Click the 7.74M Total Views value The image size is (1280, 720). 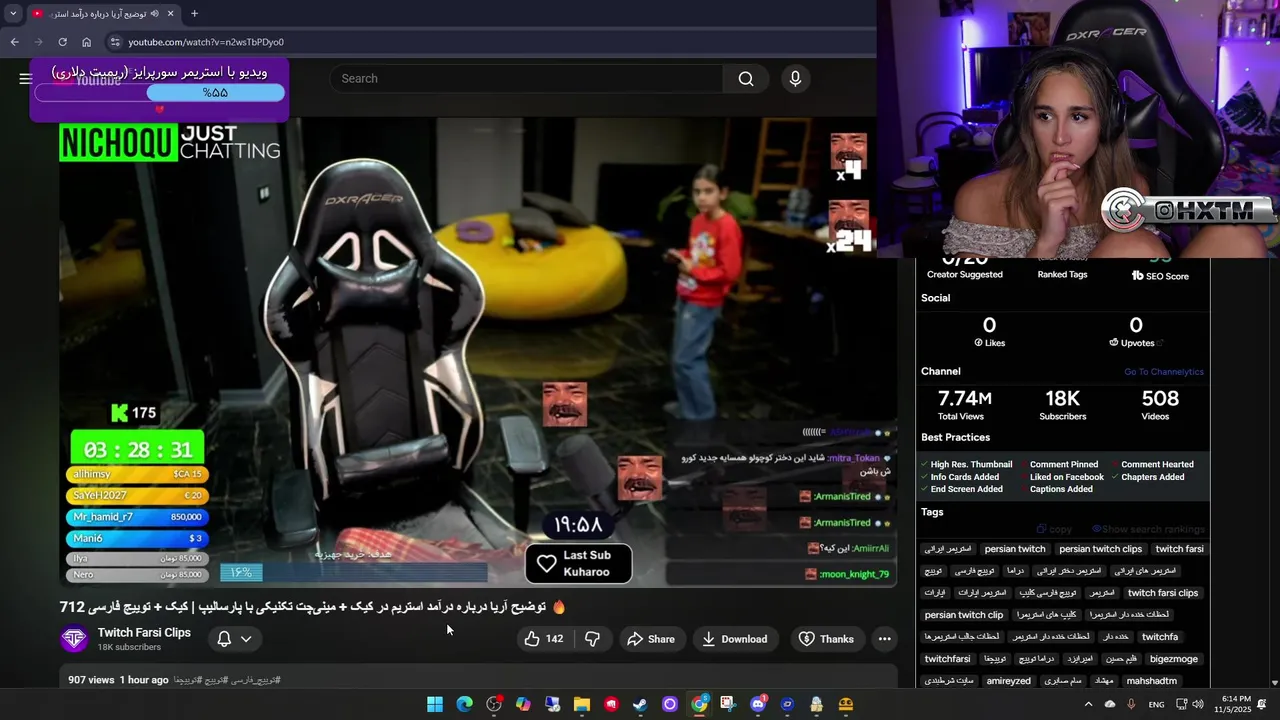click(964, 399)
